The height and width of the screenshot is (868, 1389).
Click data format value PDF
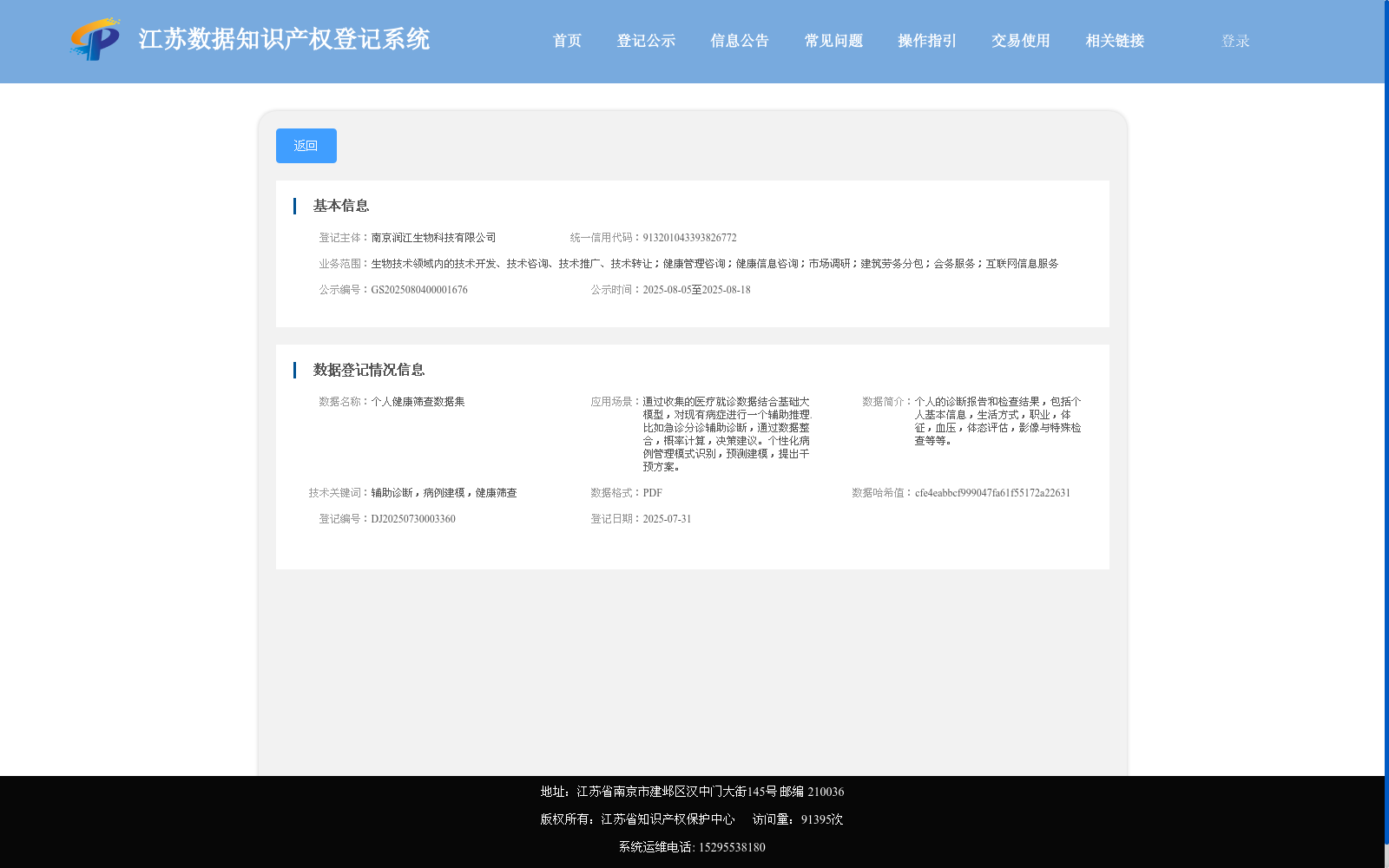pos(652,493)
